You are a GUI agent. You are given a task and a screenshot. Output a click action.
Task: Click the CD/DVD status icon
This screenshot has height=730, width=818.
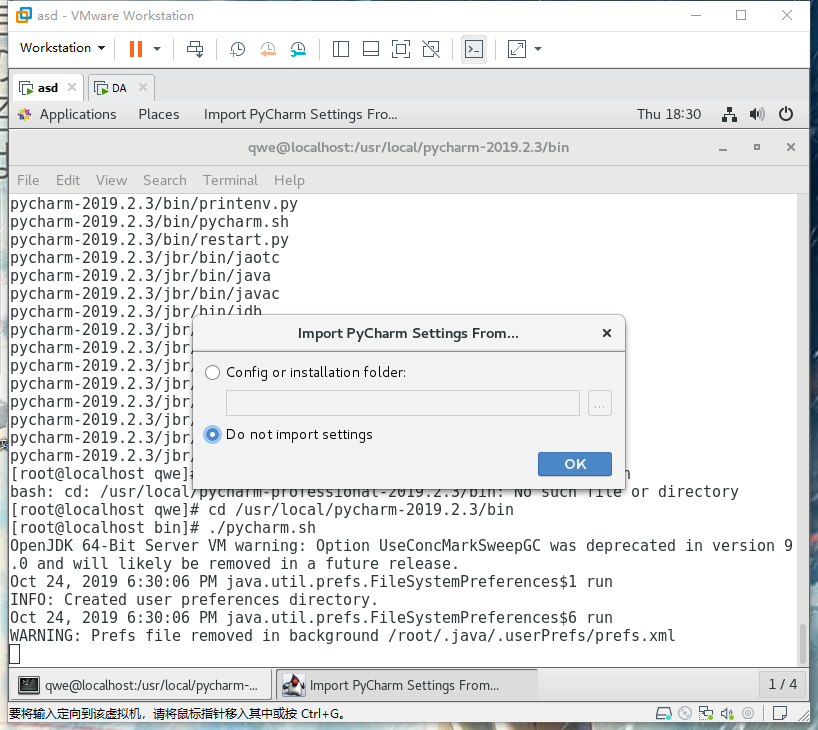(x=685, y=713)
